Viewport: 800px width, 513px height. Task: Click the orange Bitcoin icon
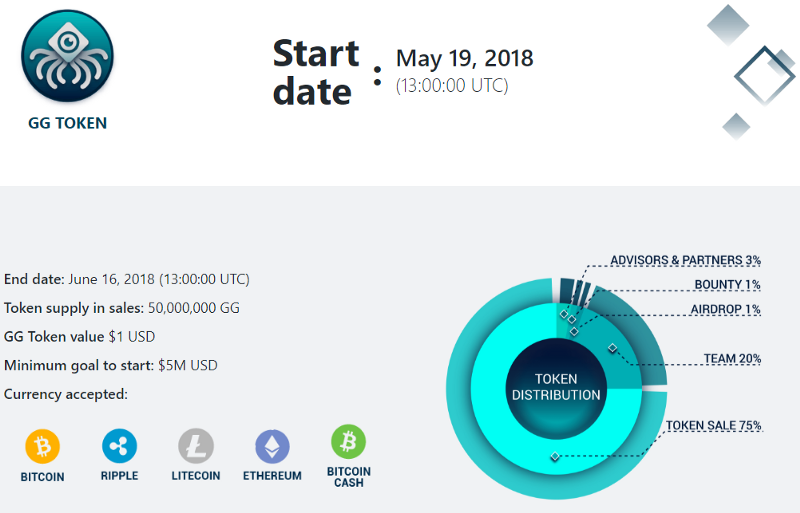(43, 445)
